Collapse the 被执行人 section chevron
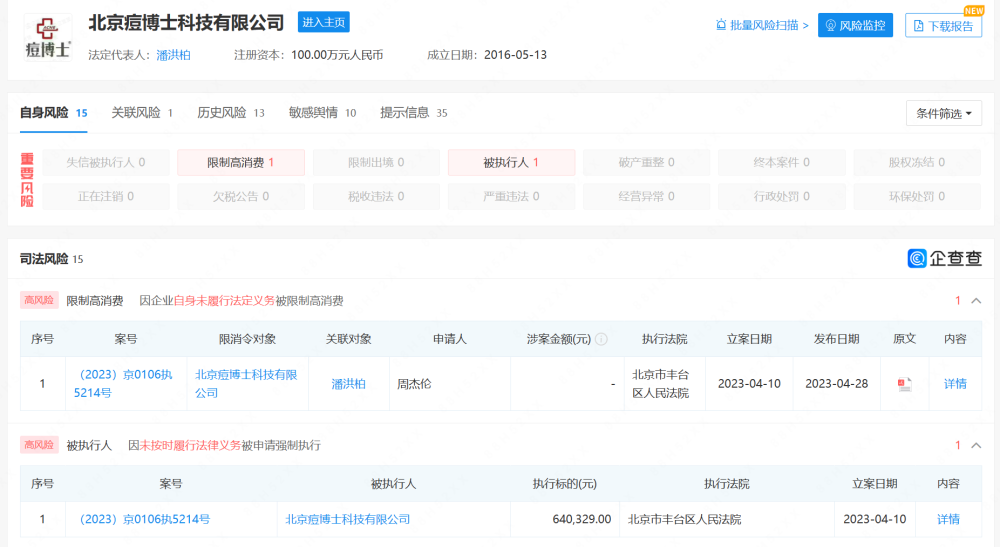Image resolution: width=1000 pixels, height=547 pixels. click(976, 446)
